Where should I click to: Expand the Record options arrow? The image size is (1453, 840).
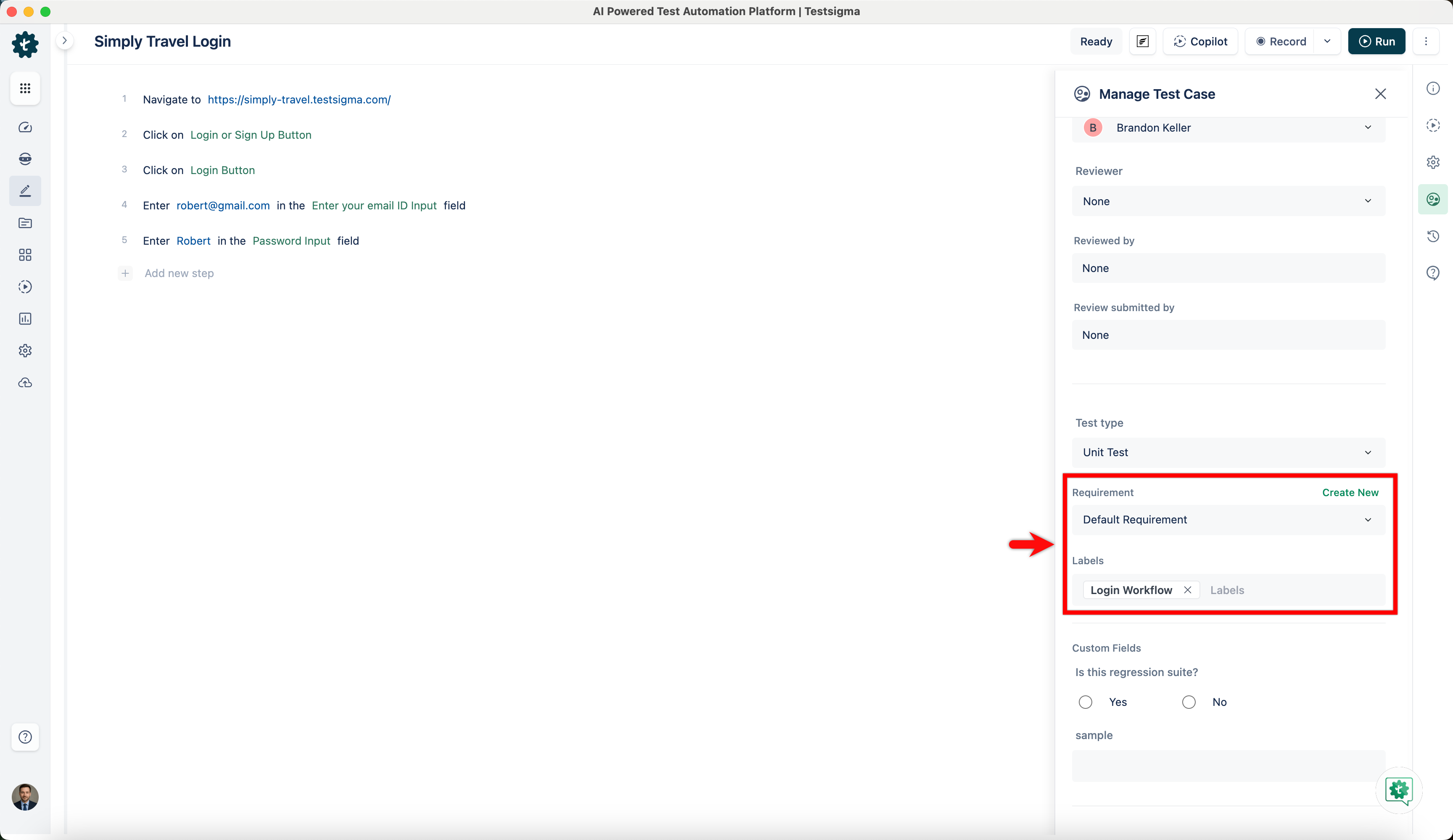[x=1327, y=42]
